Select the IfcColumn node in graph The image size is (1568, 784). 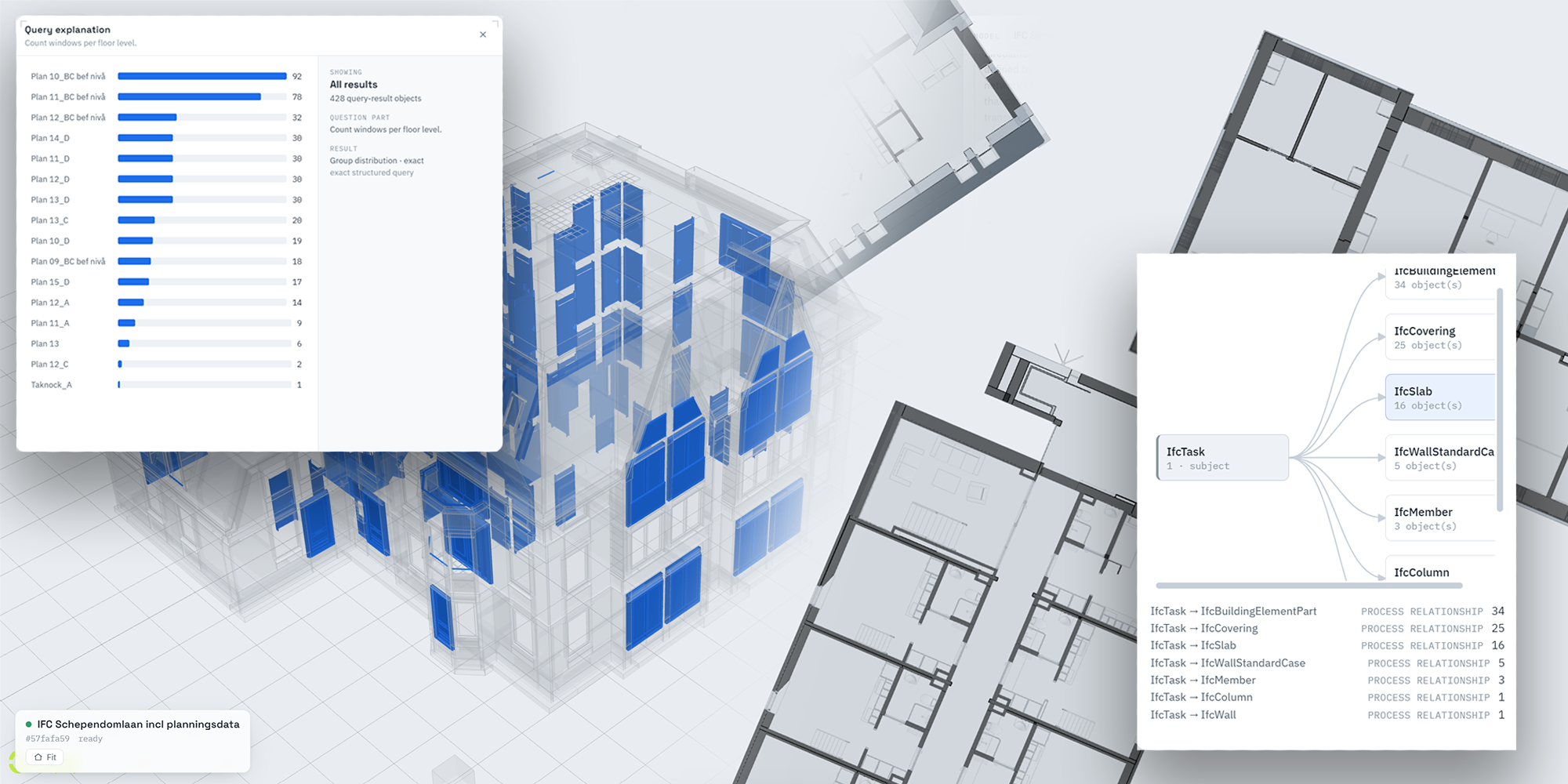(x=1440, y=569)
